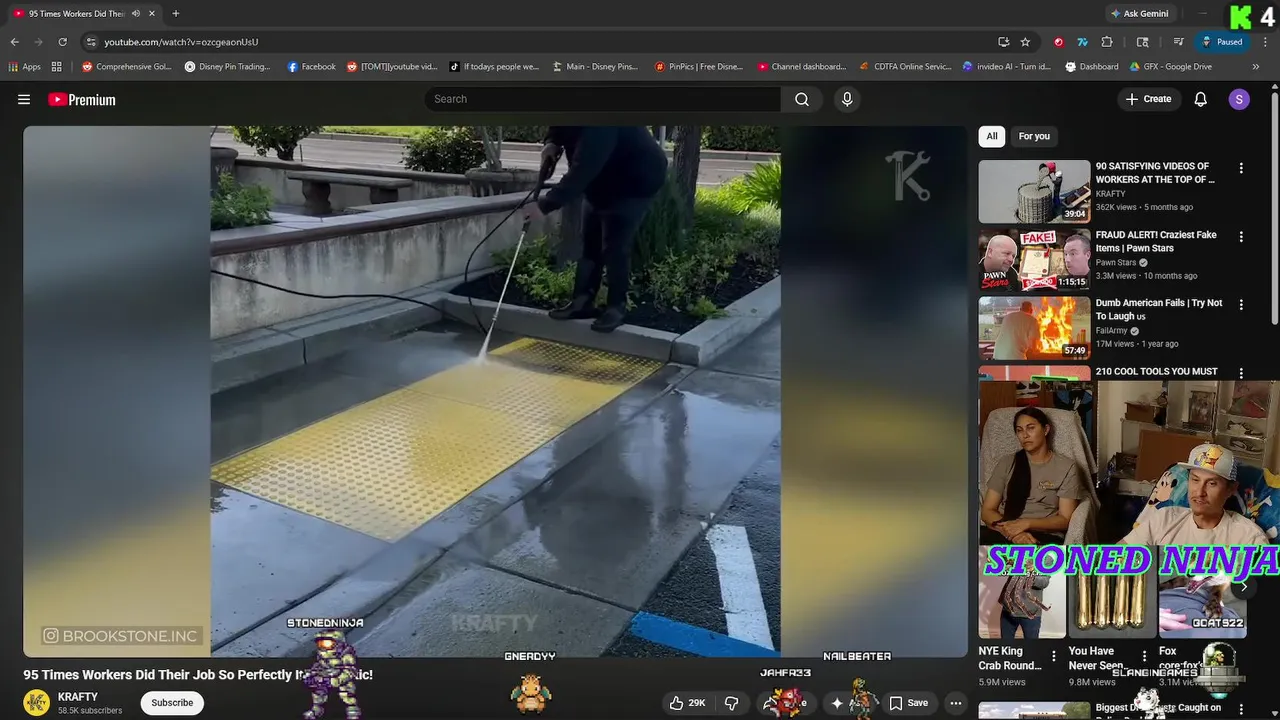Click the Paused profile button
1280x720 pixels.
coord(1222,42)
